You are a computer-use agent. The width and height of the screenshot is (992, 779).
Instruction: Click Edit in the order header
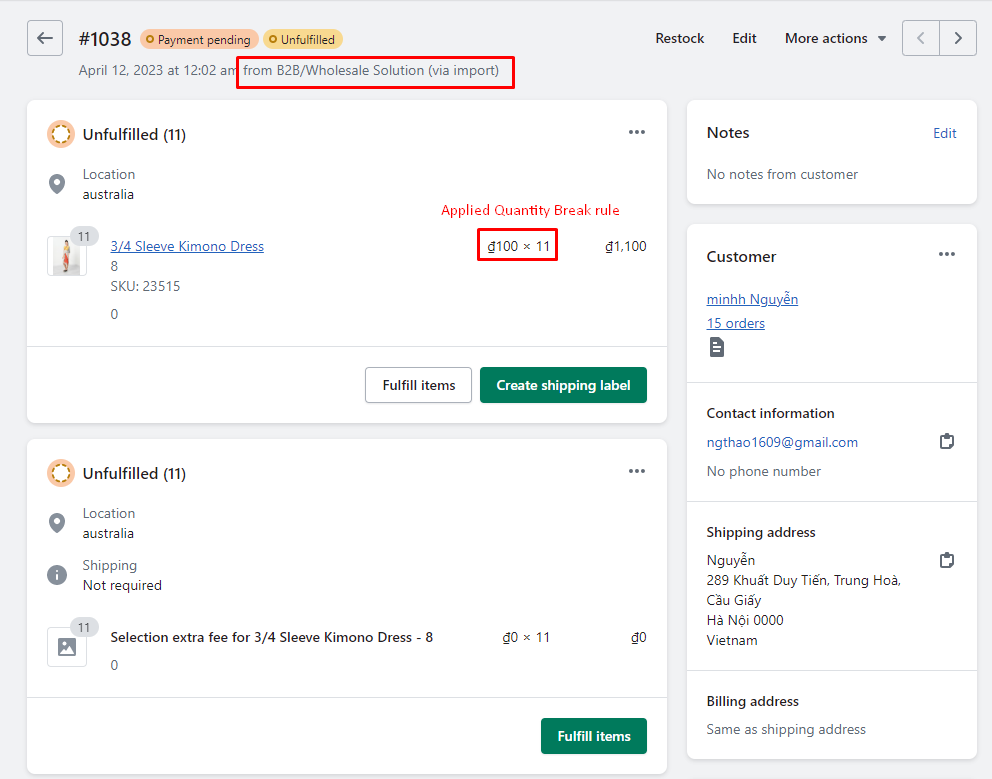pos(744,38)
